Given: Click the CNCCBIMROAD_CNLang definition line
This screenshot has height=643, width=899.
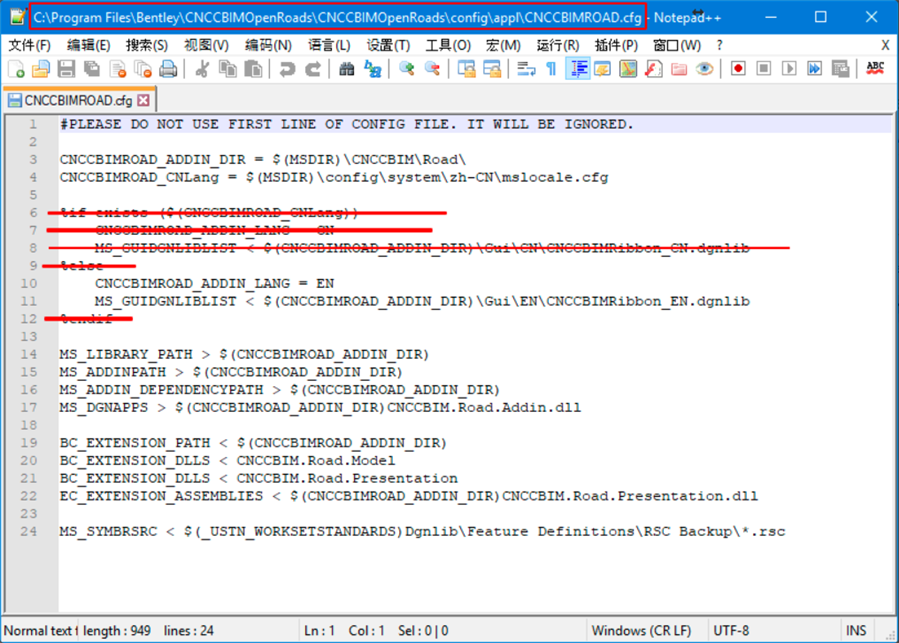Looking at the screenshot, I should point(334,177).
